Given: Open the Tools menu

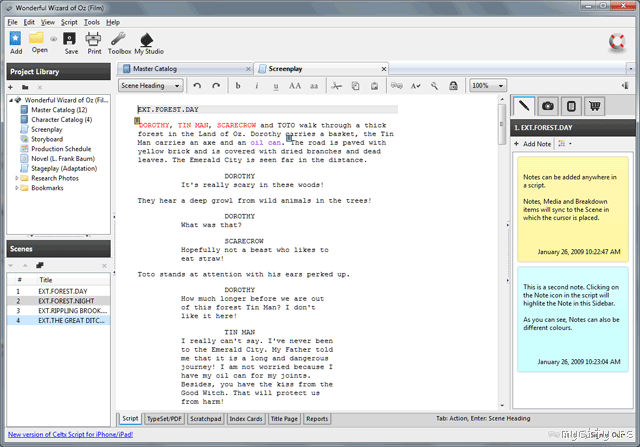Looking at the screenshot, I should pos(92,22).
